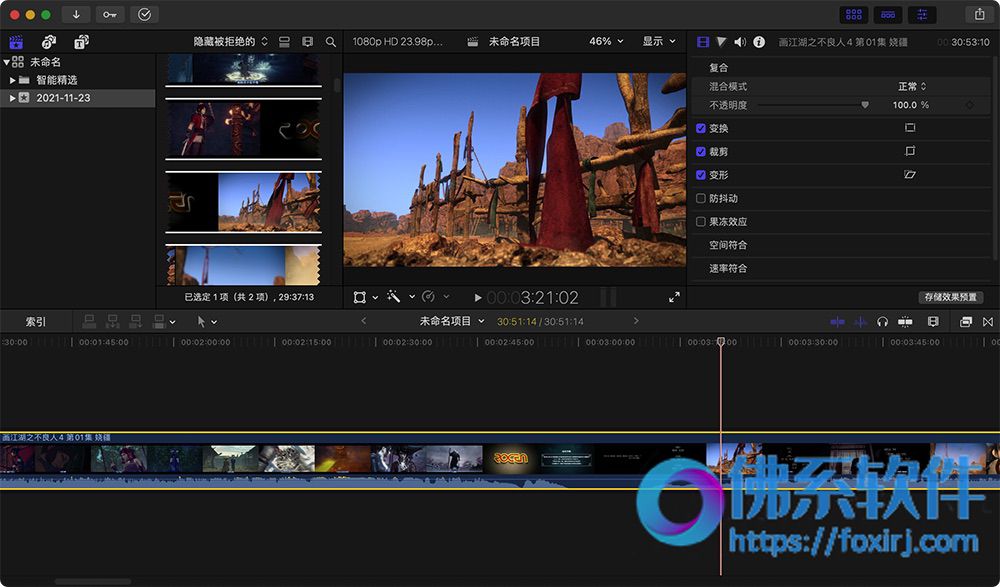Activate transform onscreen control icon

pos(910,128)
